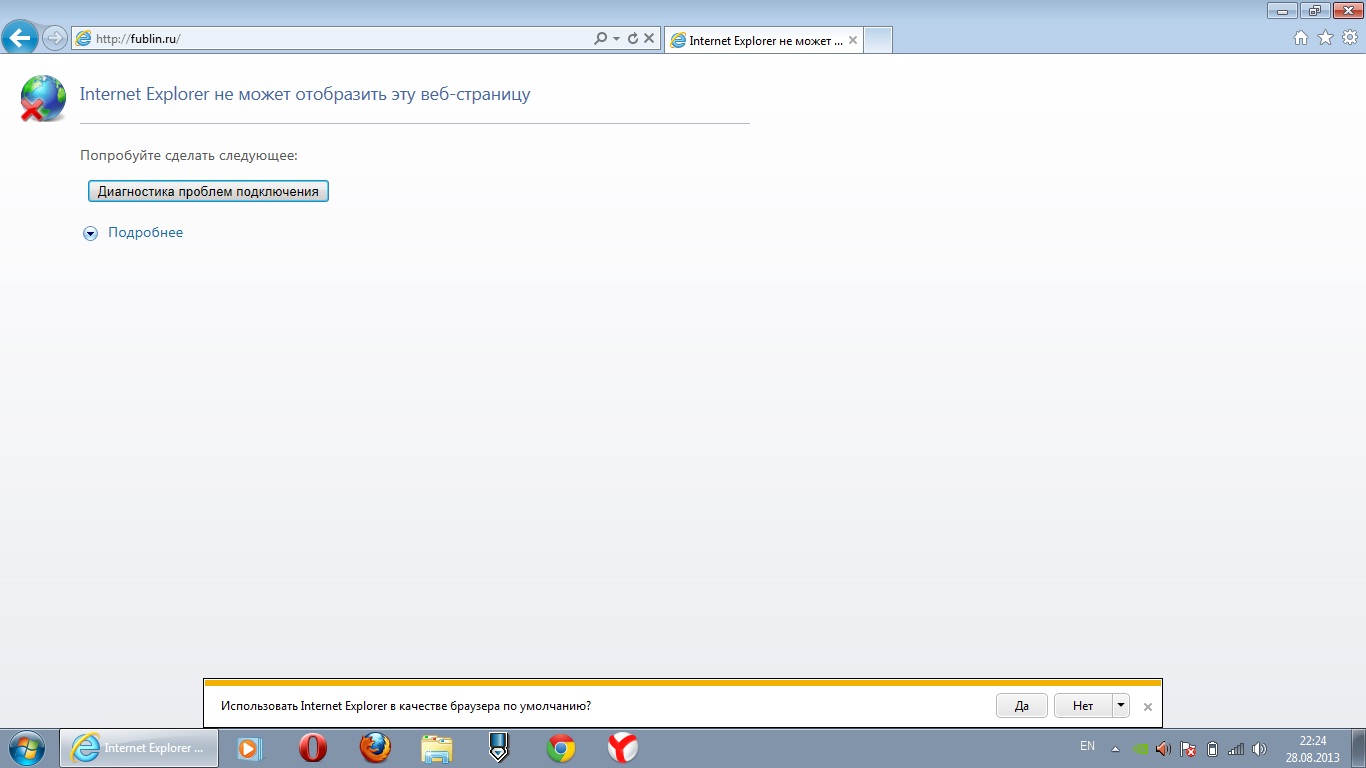The height and width of the screenshot is (768, 1366).
Task: Click the white volume speaker icon
Action: [1259, 748]
